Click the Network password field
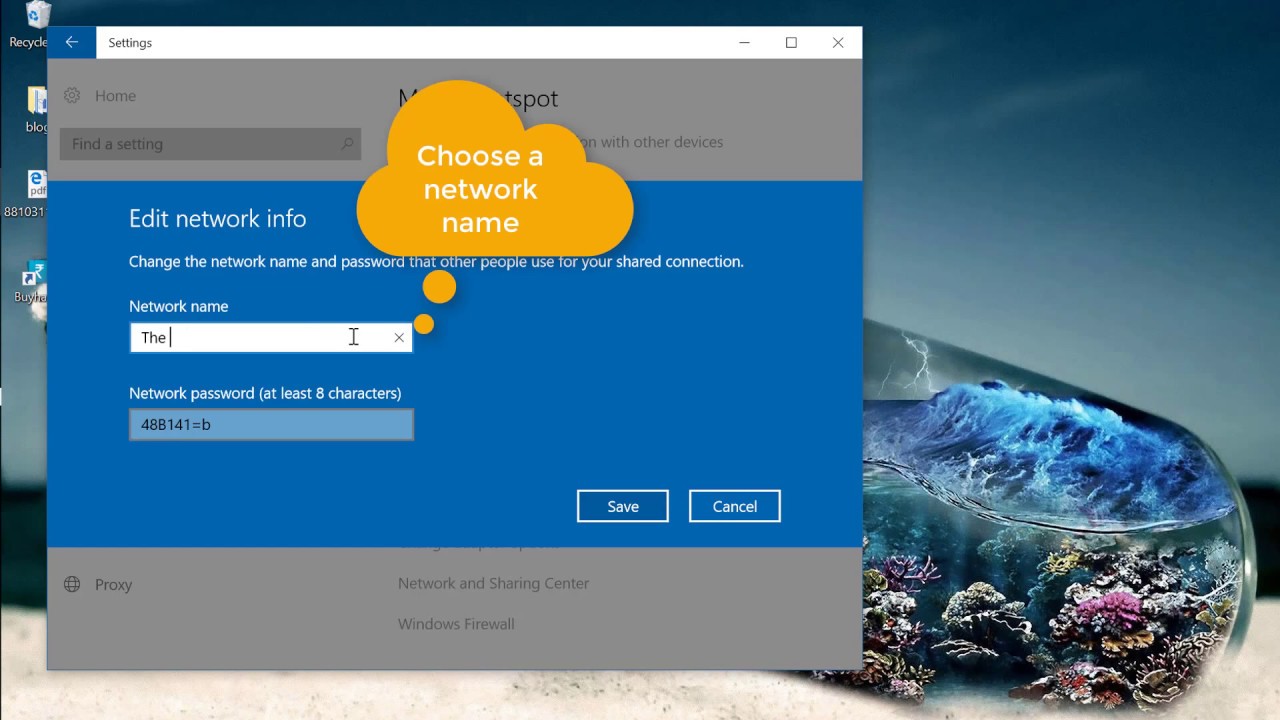 271,424
